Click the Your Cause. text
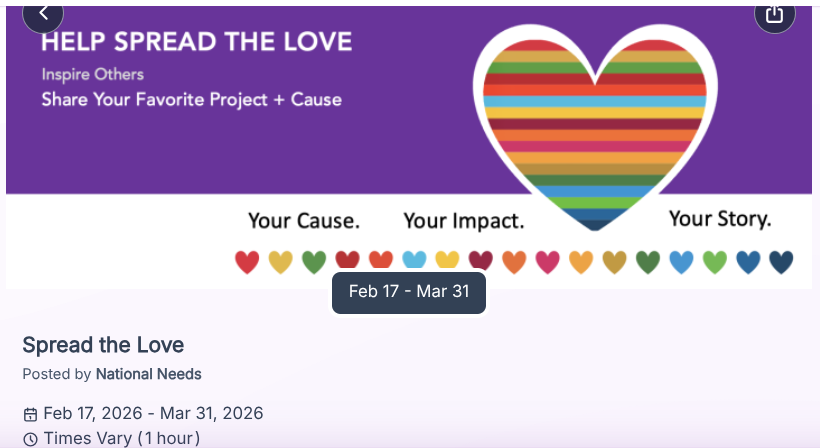 [x=304, y=220]
